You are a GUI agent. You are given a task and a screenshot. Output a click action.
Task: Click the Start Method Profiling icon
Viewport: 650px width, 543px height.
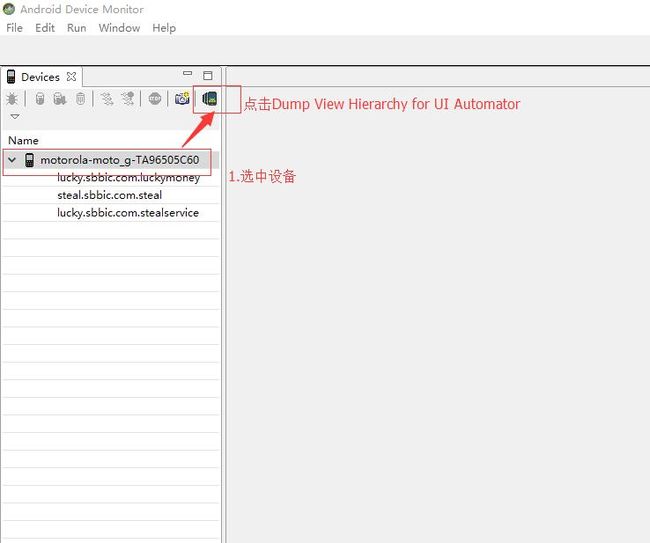pos(128,99)
